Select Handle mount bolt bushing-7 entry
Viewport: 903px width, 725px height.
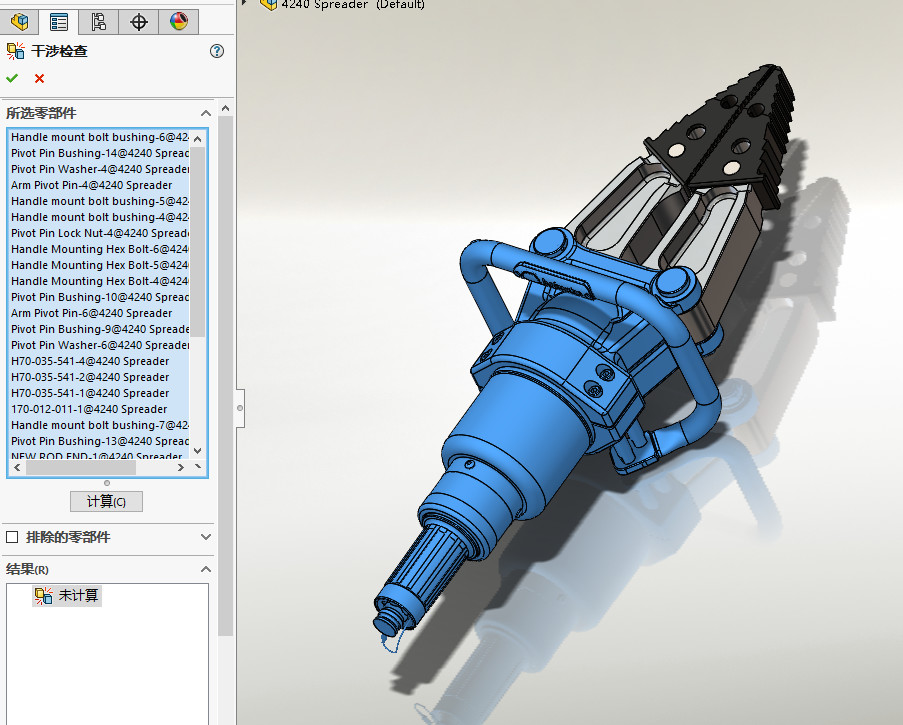click(x=100, y=426)
